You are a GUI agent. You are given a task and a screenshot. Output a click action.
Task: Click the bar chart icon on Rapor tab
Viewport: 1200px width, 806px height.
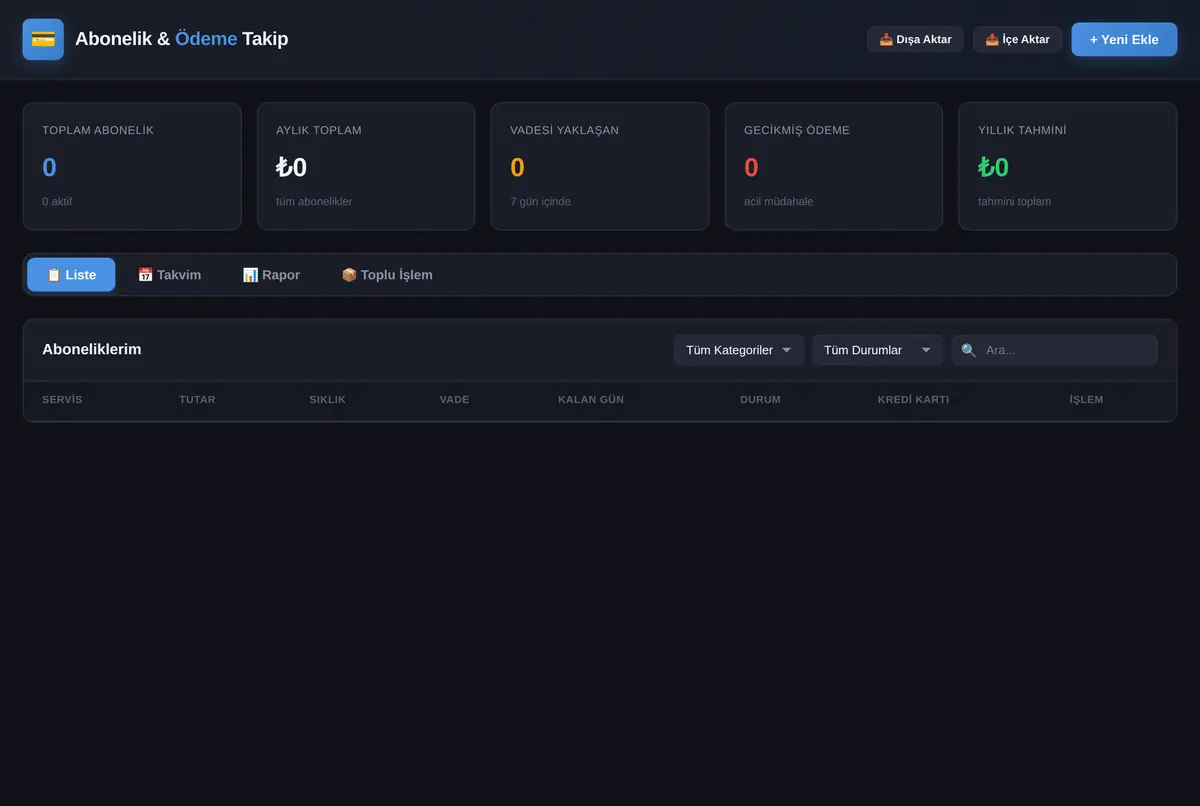pos(250,275)
